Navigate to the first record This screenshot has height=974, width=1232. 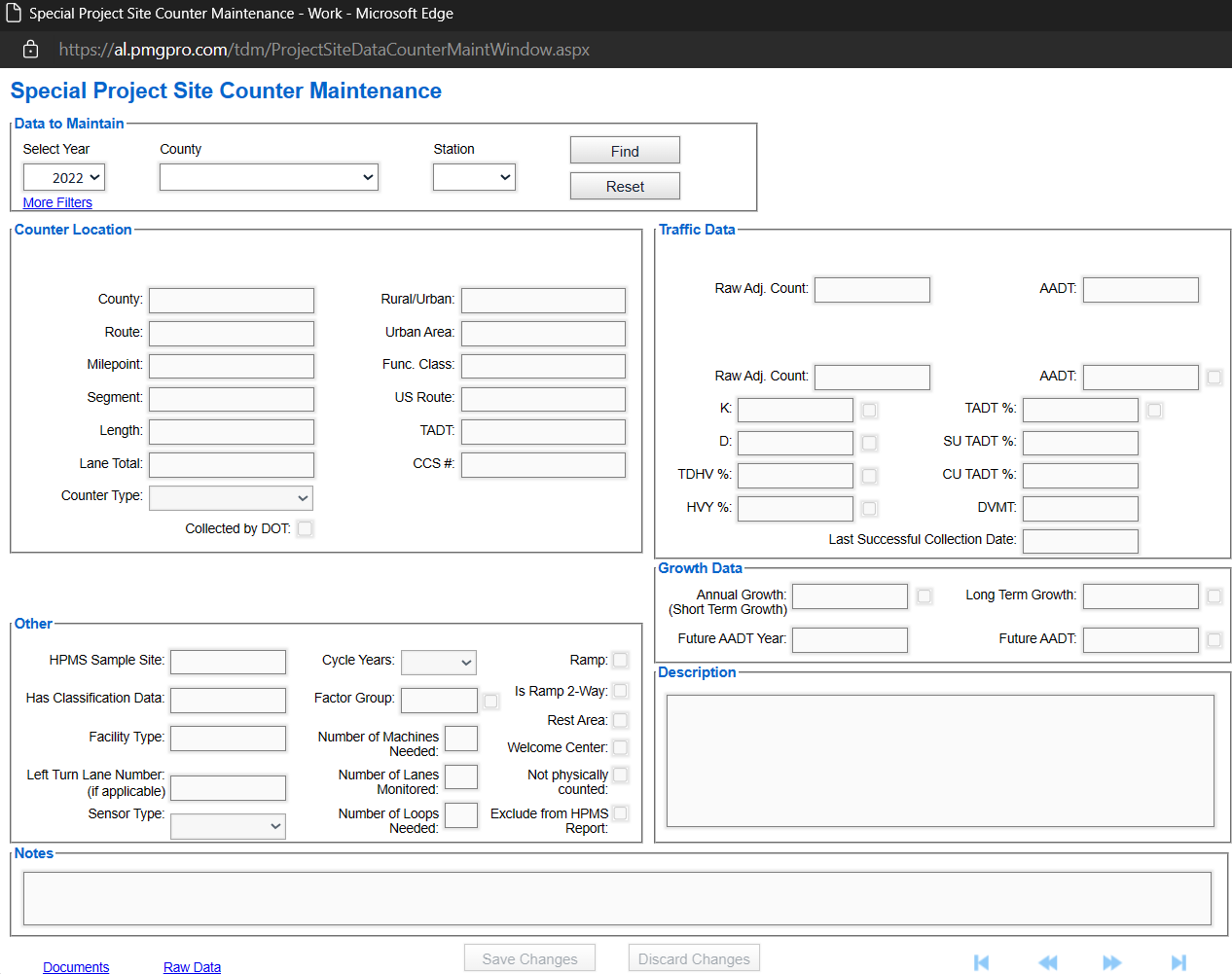point(981,962)
